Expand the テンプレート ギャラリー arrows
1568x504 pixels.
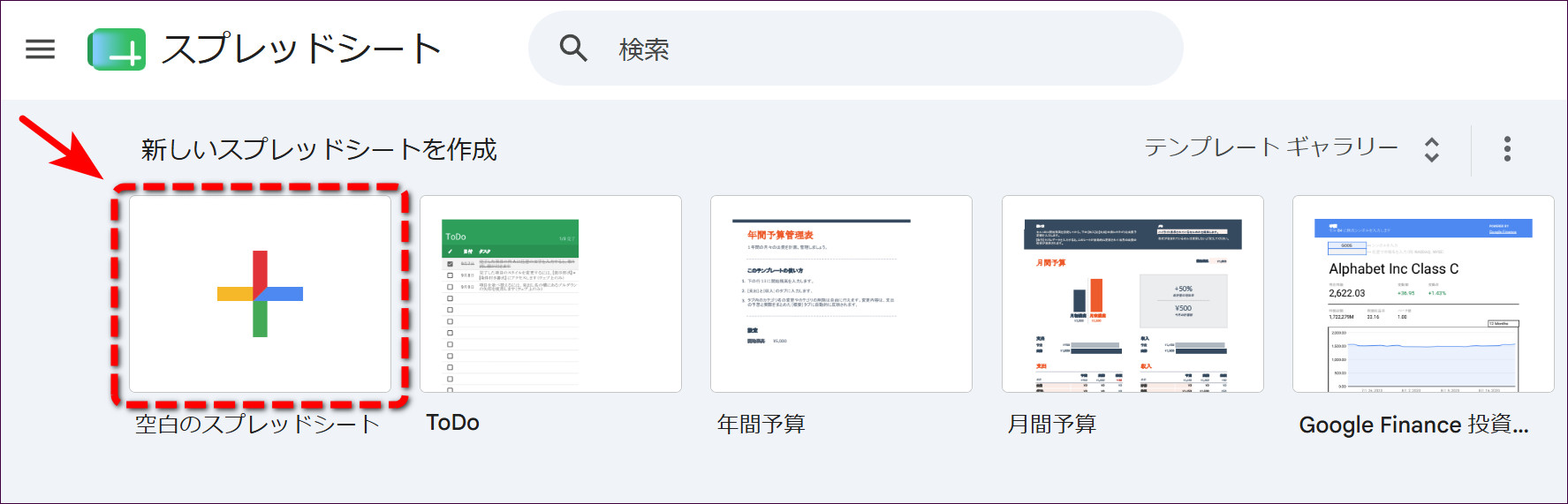[x=1431, y=149]
